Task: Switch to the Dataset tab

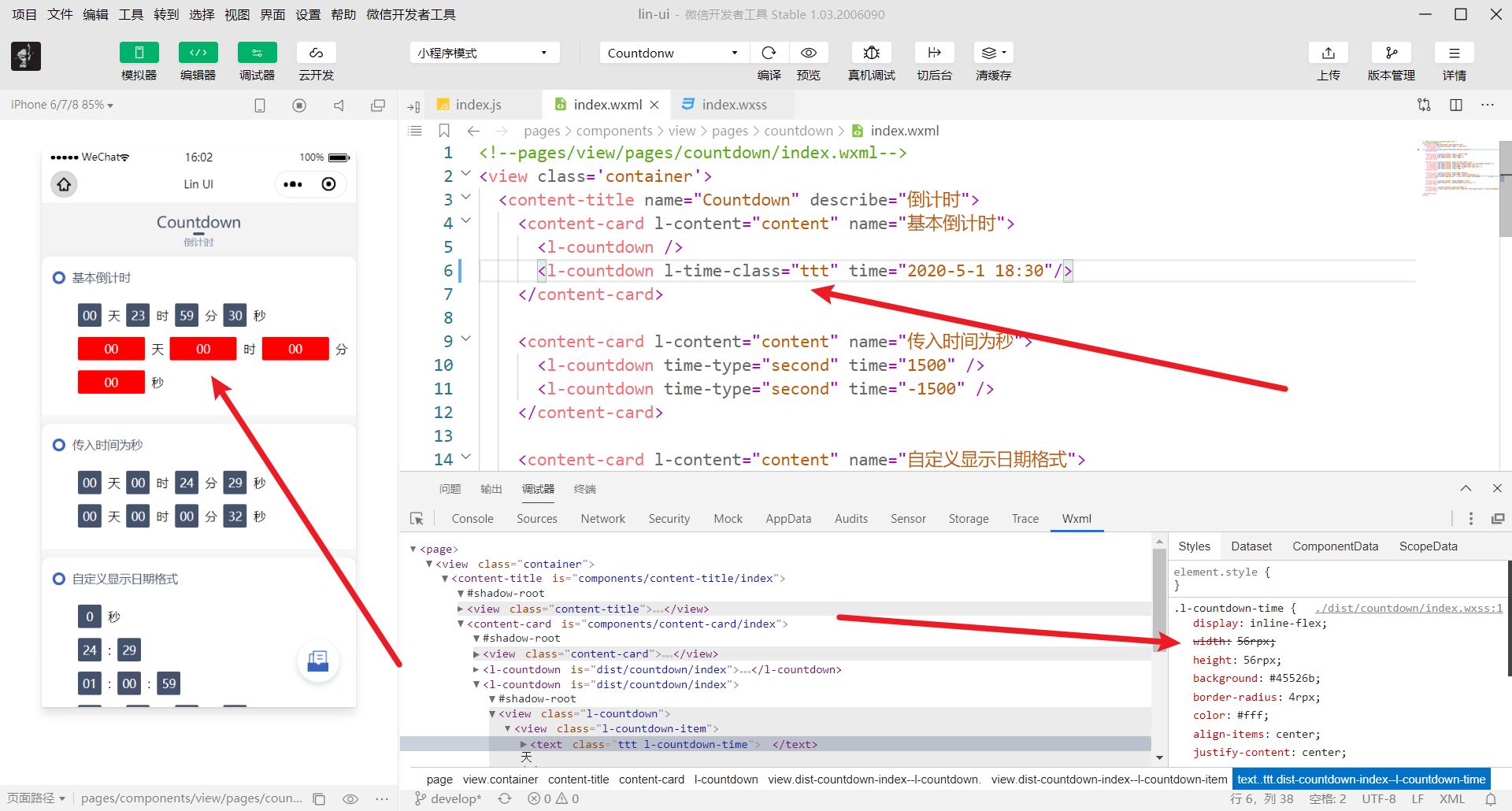Action: (x=1251, y=546)
